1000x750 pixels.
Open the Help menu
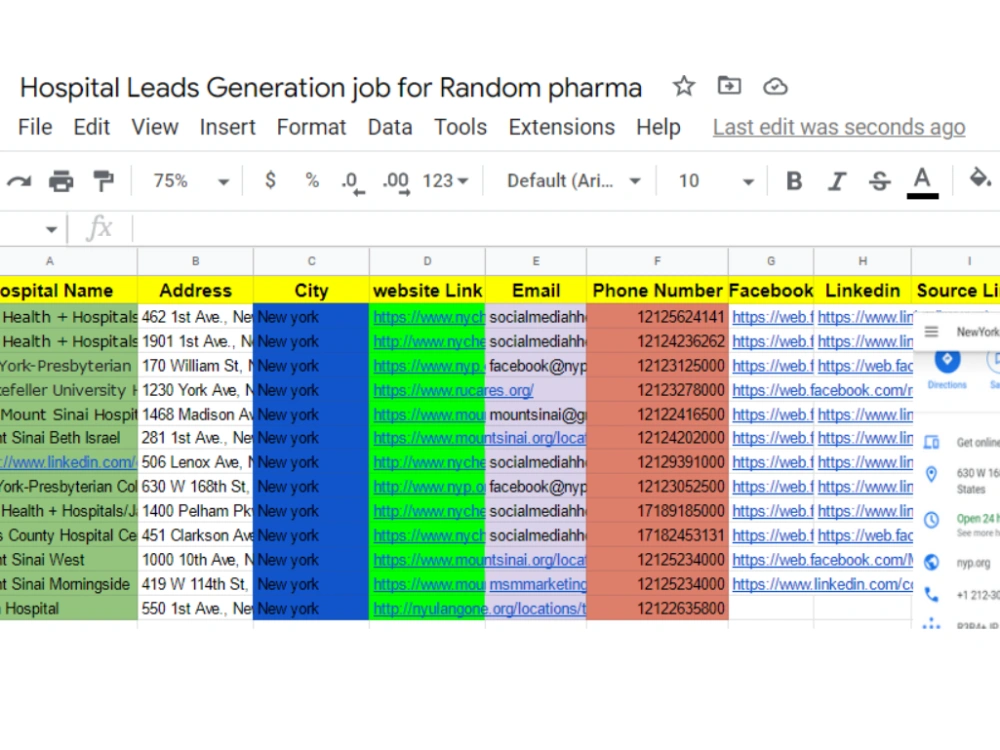pyautogui.click(x=658, y=127)
